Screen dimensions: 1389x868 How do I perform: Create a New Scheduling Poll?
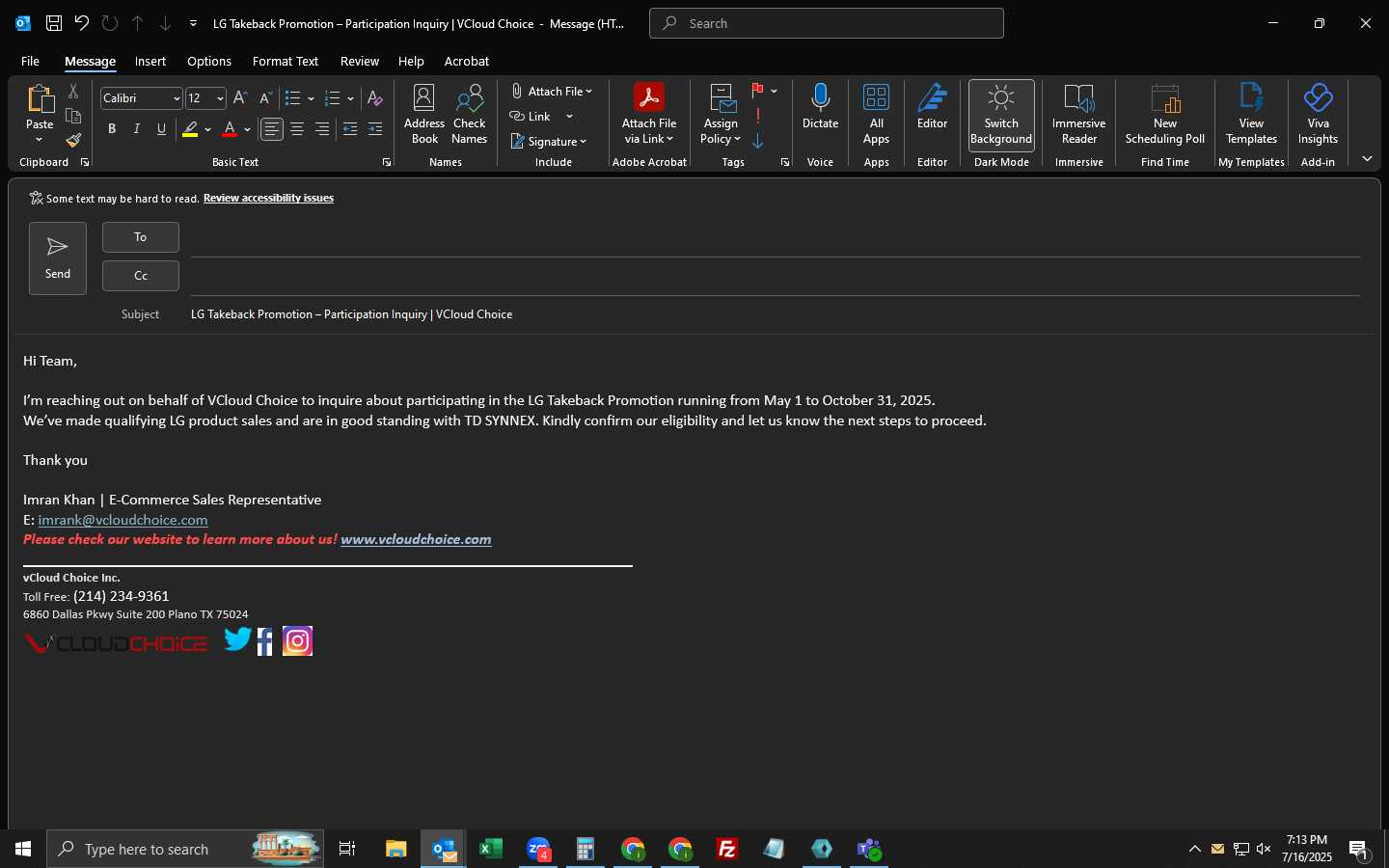pos(1165,114)
